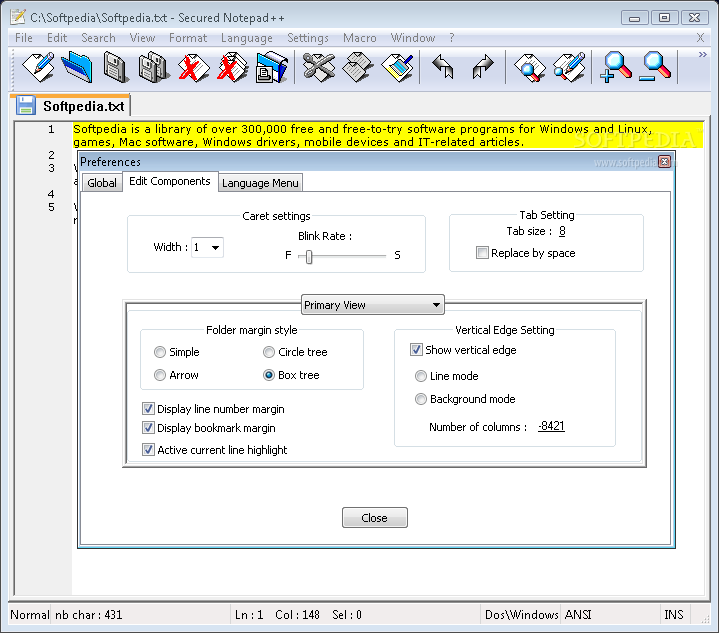Click the Replace pencil document icon

point(569,67)
